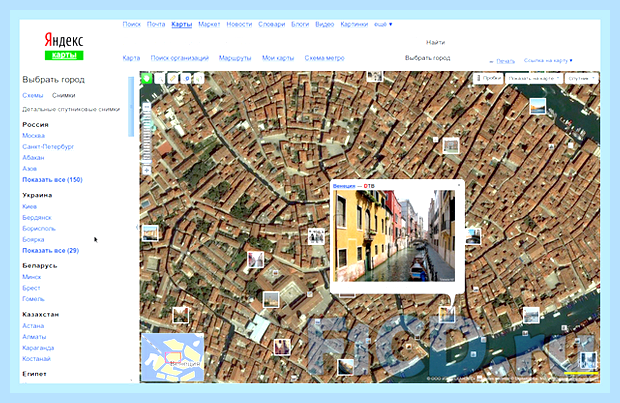Open Почта in top navigation
The height and width of the screenshot is (403, 620).
(156, 24)
